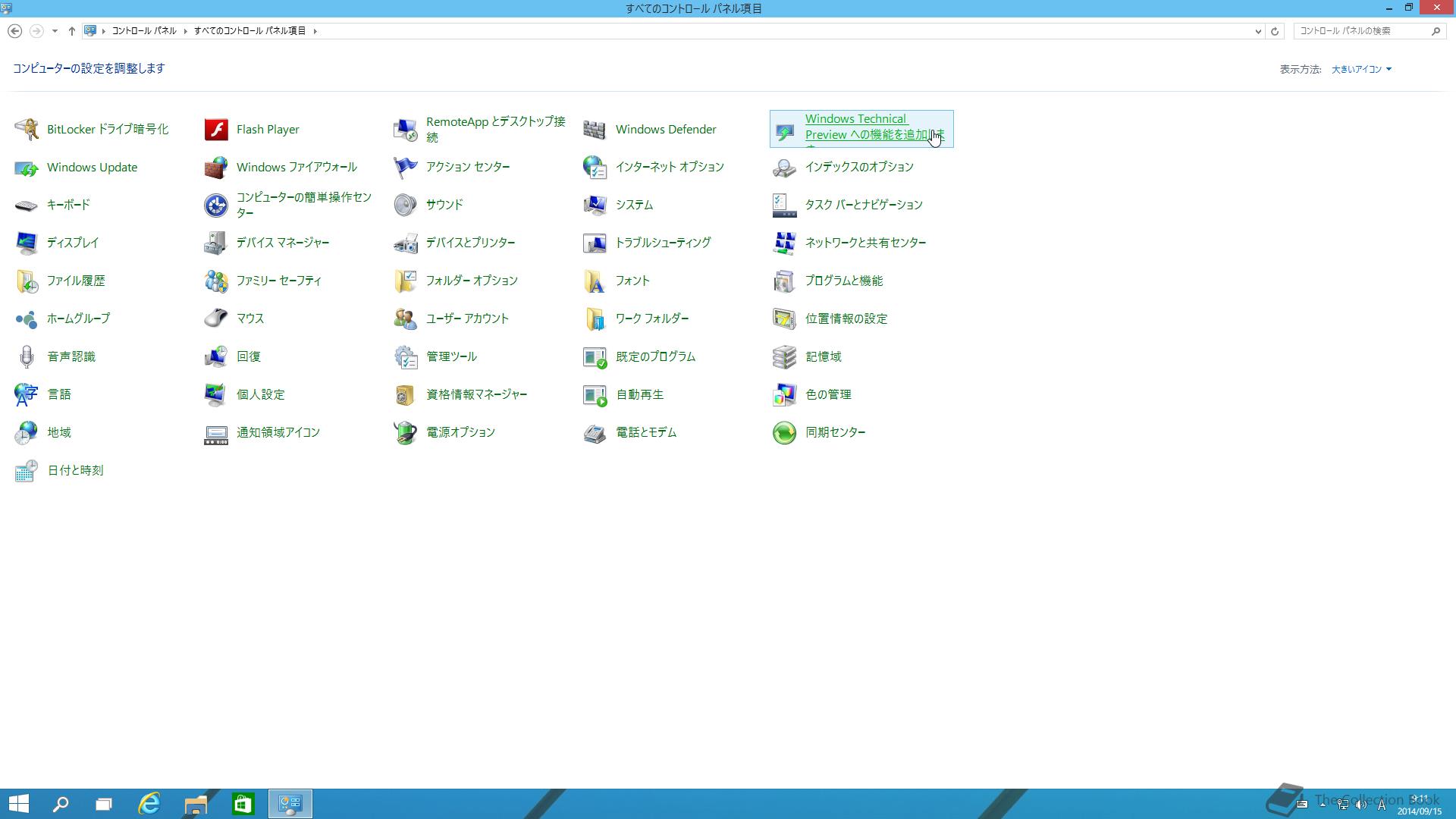Screen dimensions: 1456x819
Task: Open the 色の管理 link
Action: (x=829, y=394)
